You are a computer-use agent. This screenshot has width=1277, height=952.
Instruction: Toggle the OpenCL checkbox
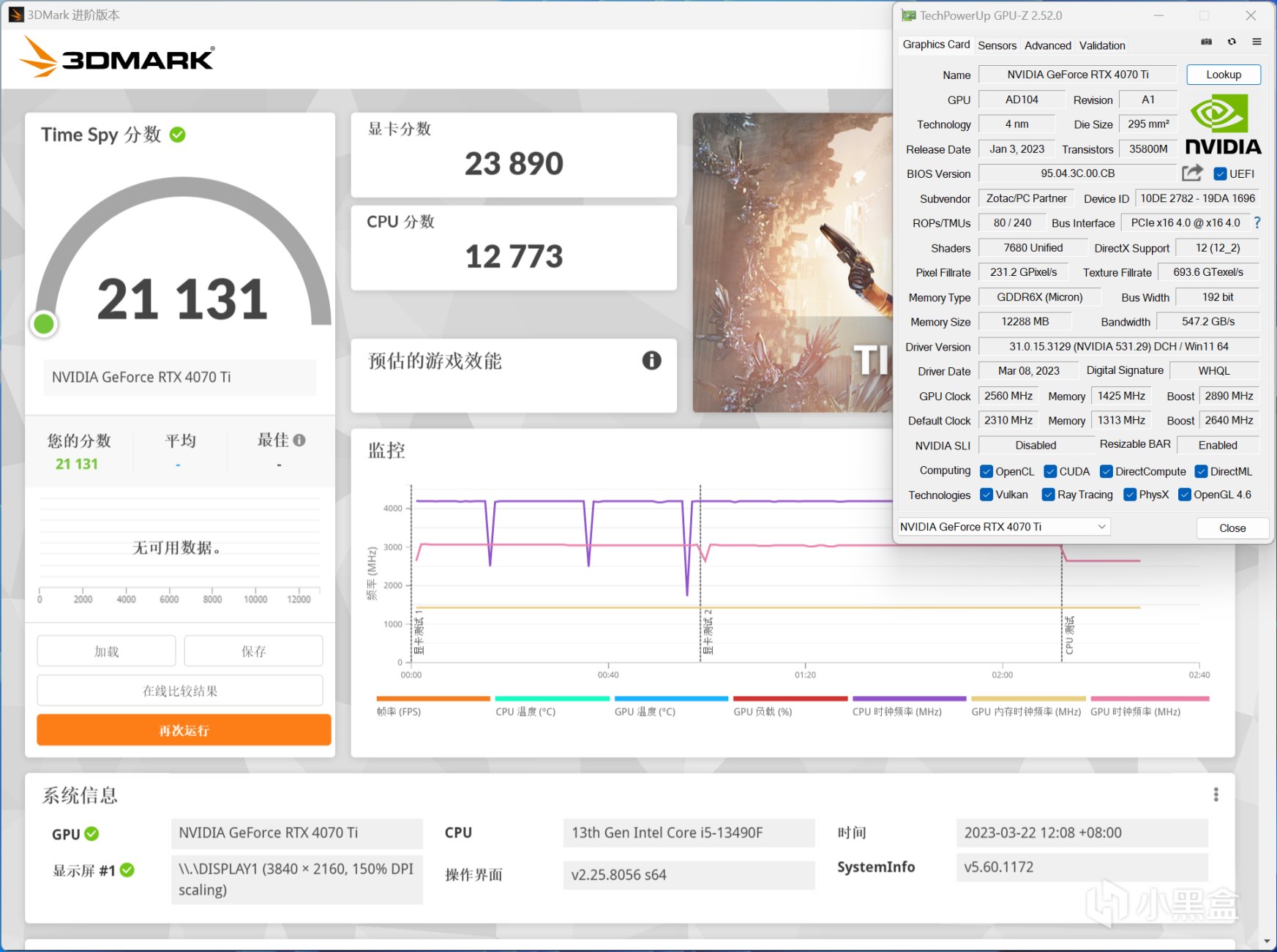click(x=986, y=471)
